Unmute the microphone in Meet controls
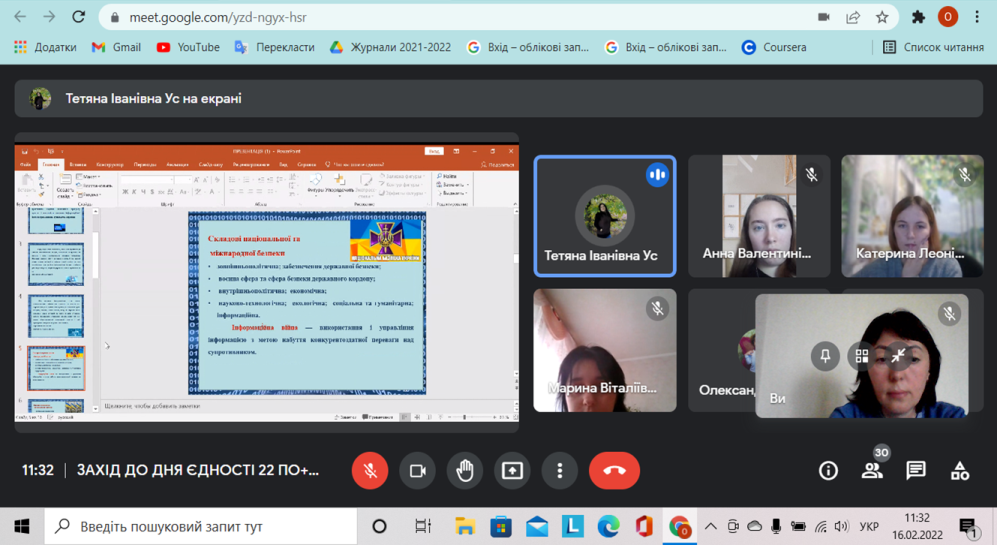997x545 pixels. 369,471
